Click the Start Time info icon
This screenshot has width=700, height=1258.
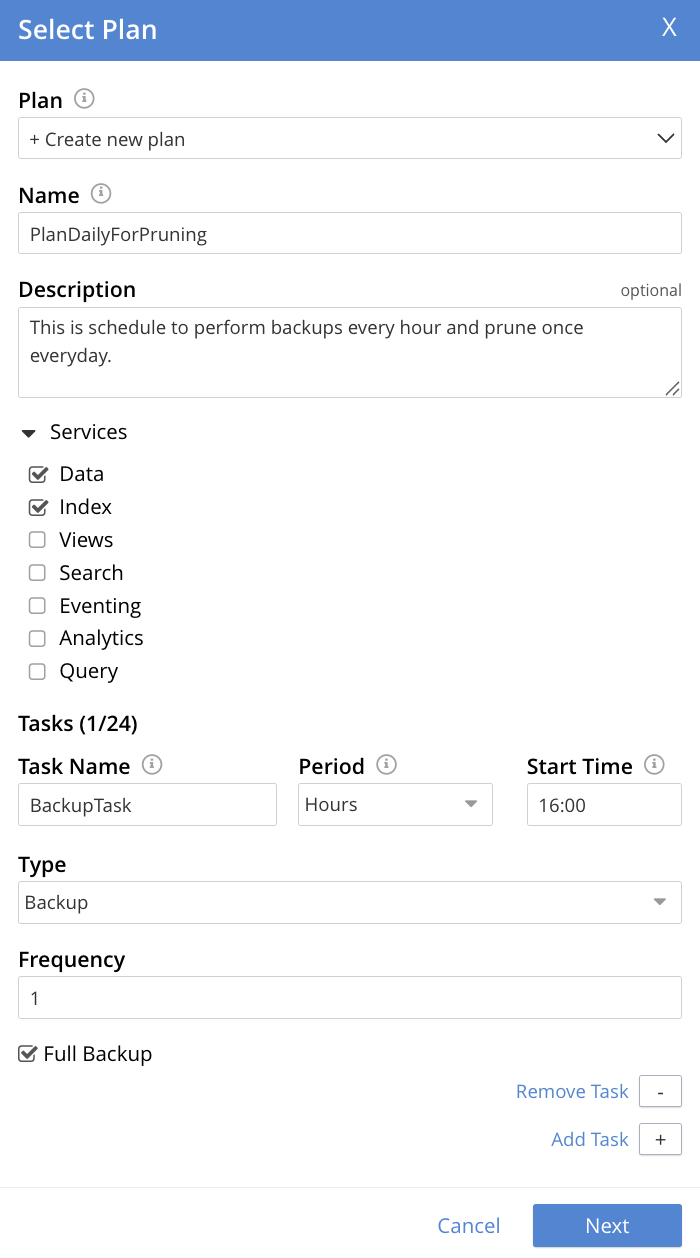(654, 765)
